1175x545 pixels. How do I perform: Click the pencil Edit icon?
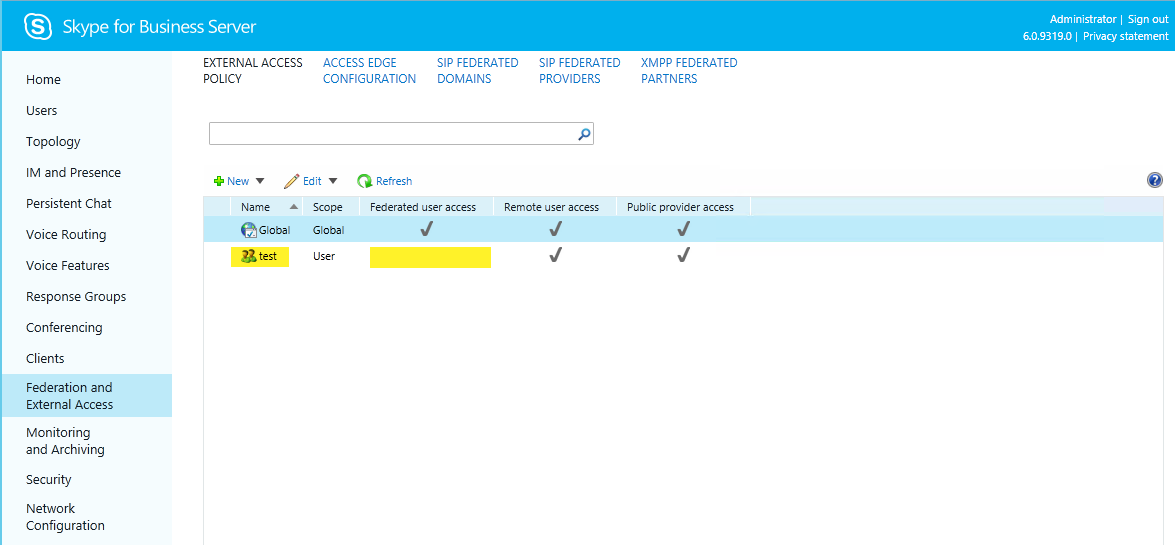point(292,181)
